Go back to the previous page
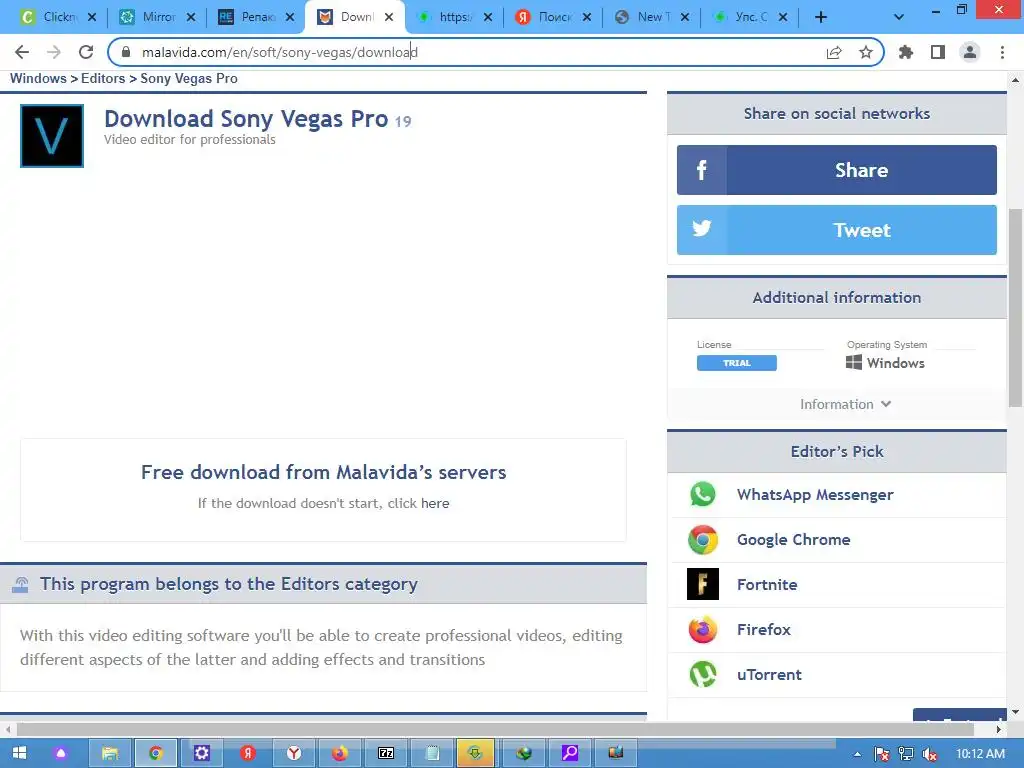 click(x=22, y=52)
